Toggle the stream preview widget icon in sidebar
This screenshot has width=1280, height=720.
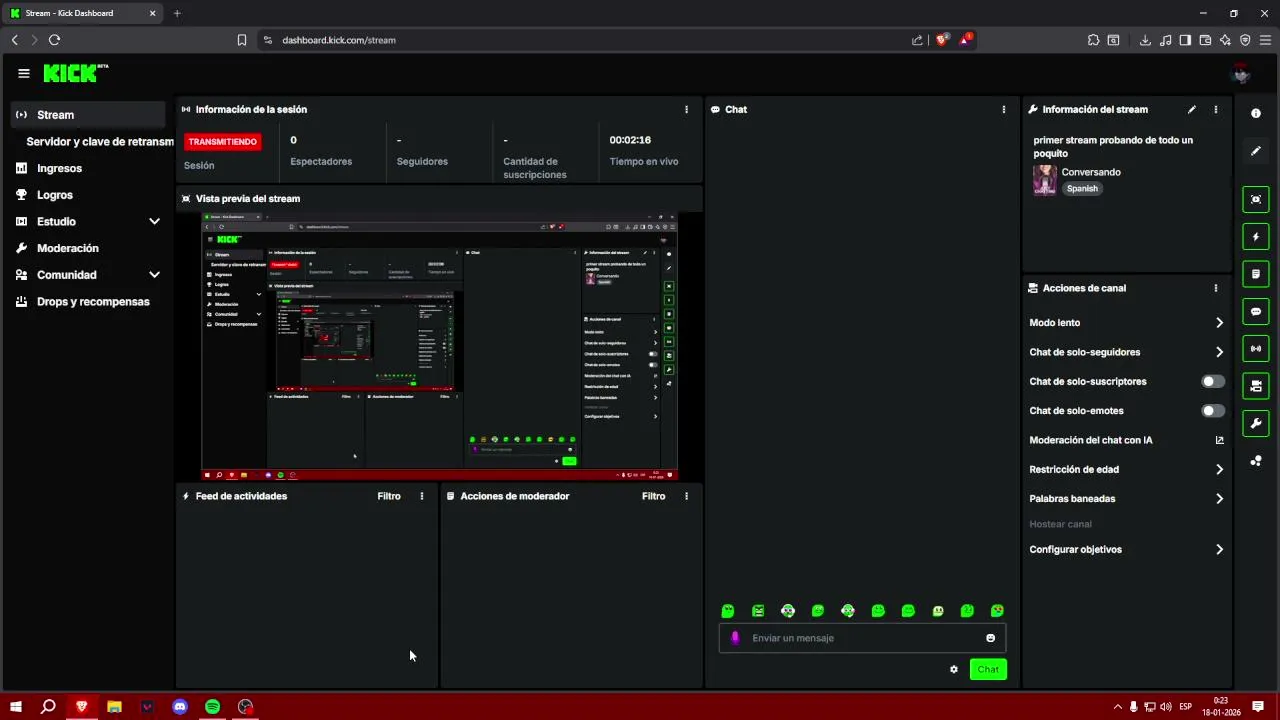1256,199
